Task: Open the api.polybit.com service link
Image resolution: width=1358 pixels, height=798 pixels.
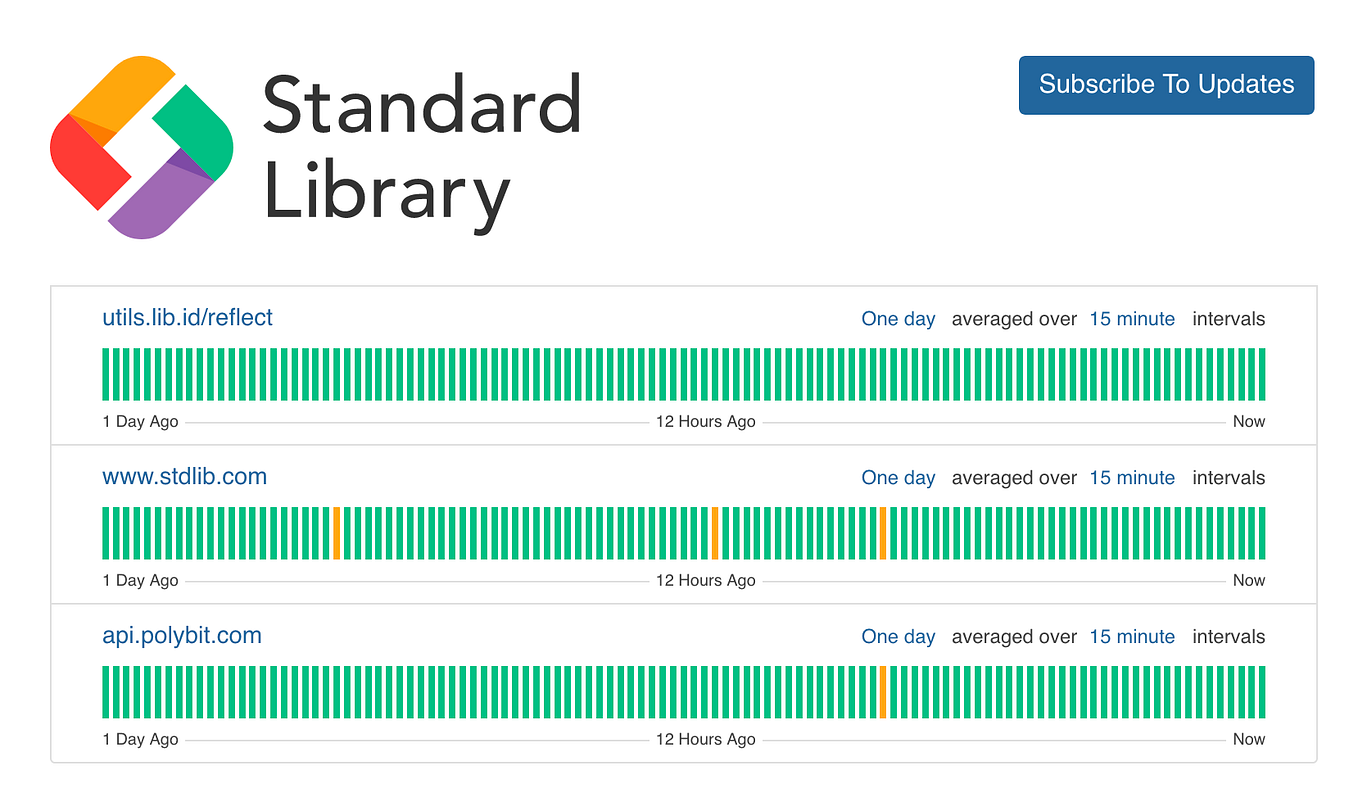Action: click(181, 635)
